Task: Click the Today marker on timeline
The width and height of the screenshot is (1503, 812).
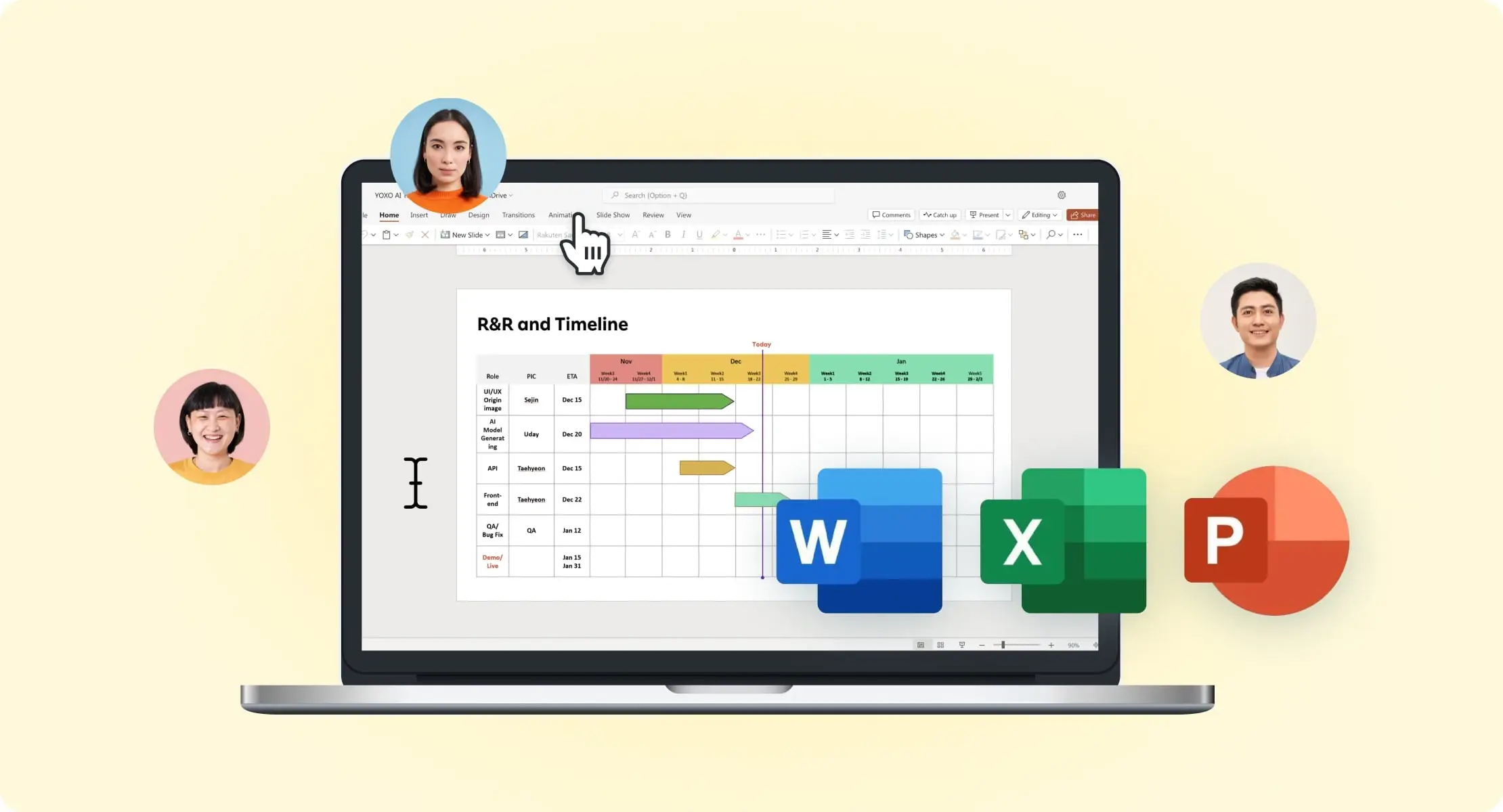Action: pyautogui.click(x=762, y=344)
